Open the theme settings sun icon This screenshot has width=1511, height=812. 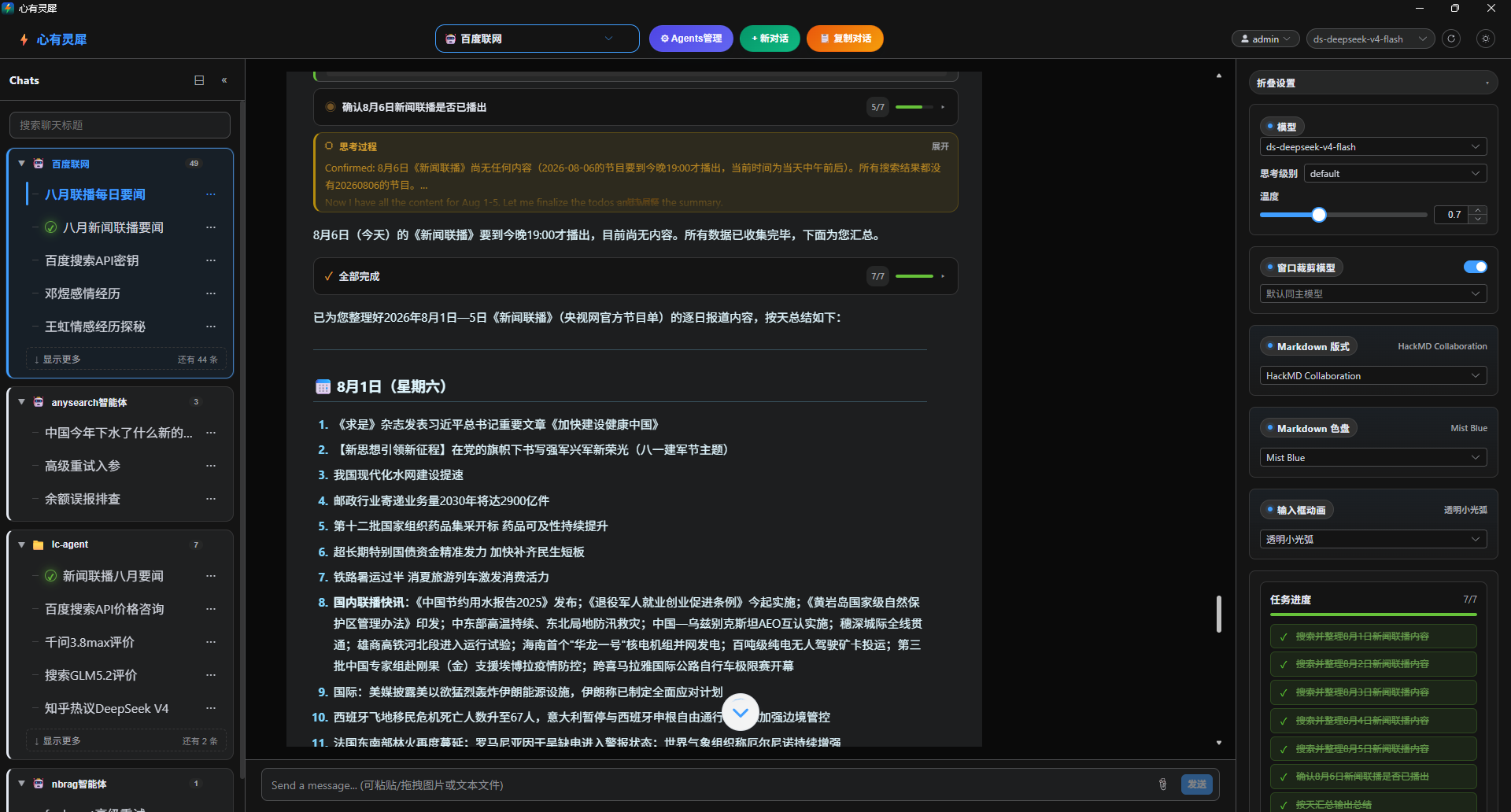[1486, 39]
